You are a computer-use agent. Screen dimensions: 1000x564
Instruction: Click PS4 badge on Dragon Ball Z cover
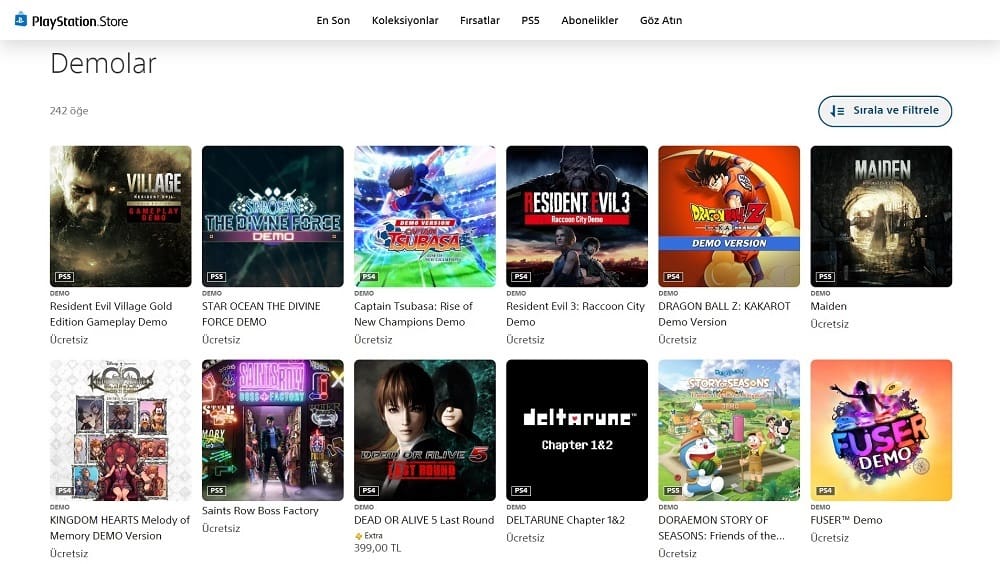click(x=673, y=276)
